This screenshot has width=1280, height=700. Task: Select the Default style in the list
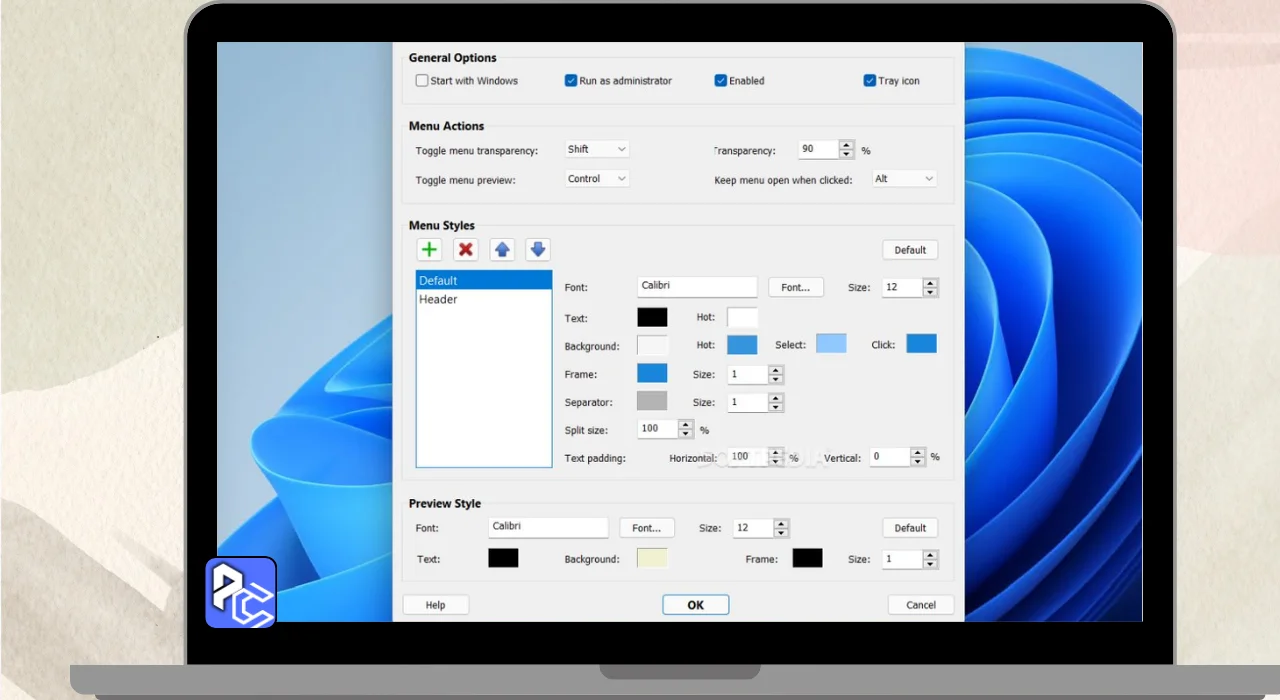coord(483,281)
